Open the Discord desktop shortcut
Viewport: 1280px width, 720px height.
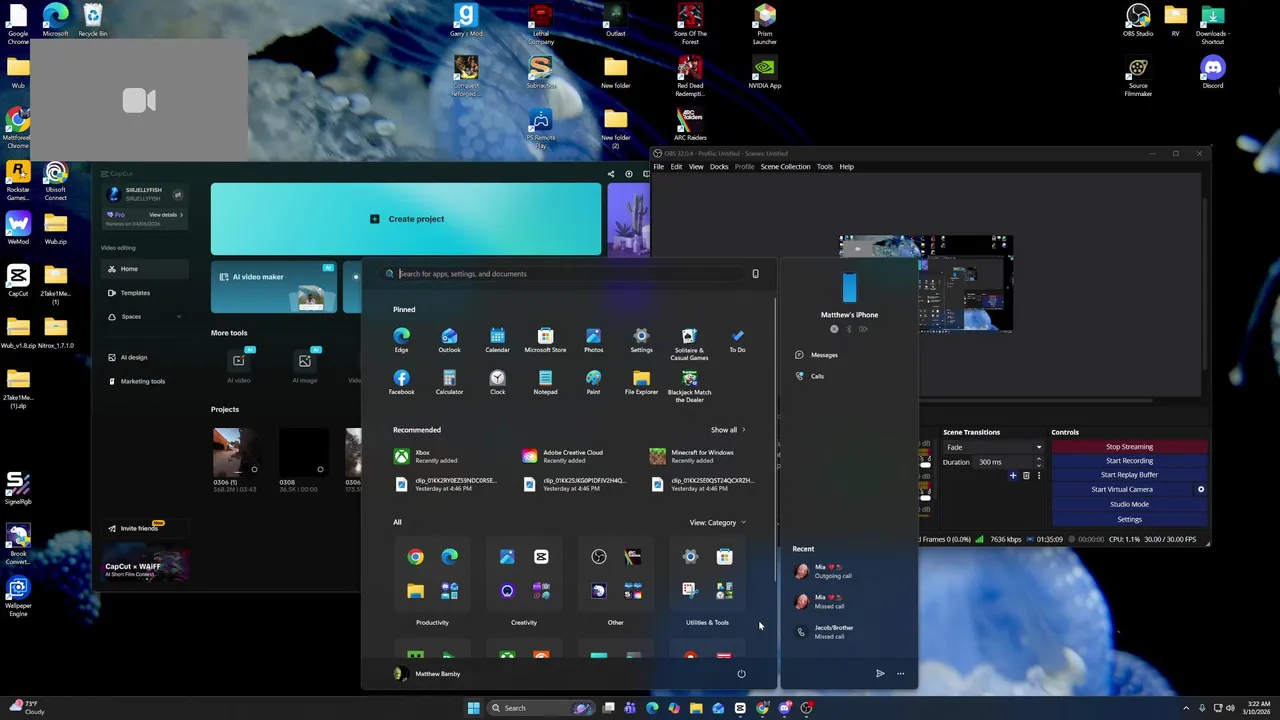1213,72
